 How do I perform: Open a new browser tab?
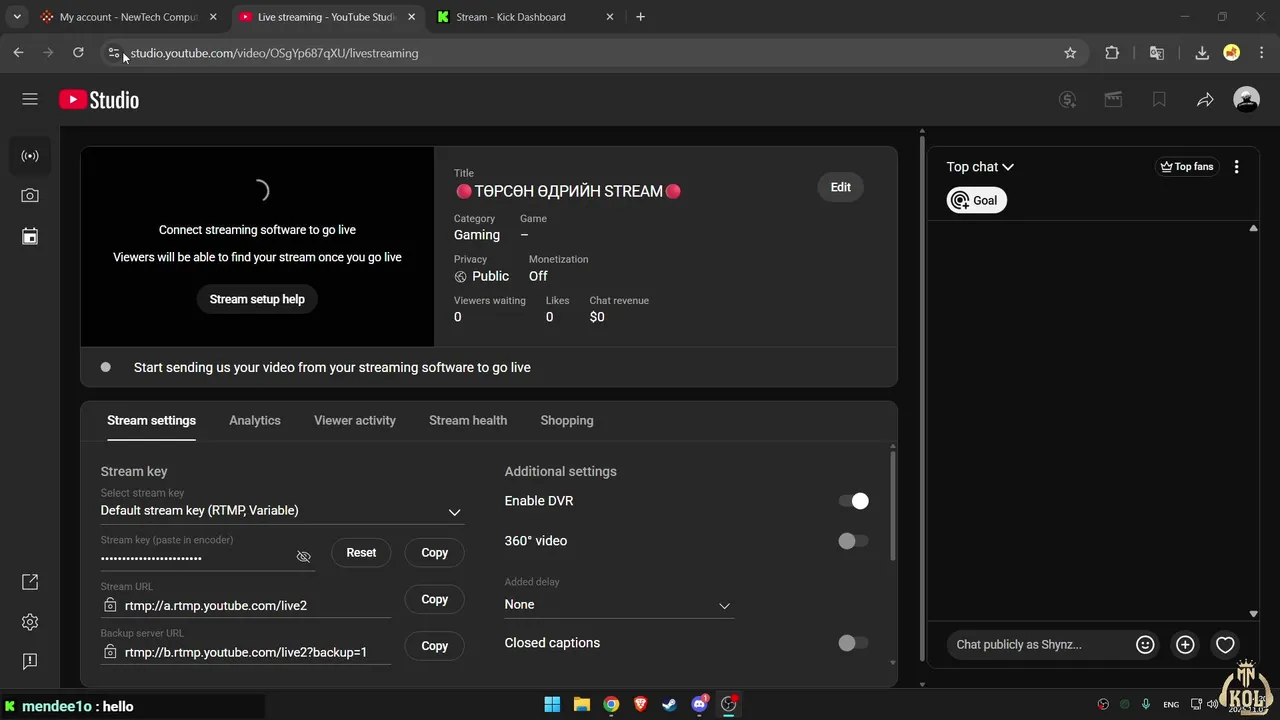point(640,17)
